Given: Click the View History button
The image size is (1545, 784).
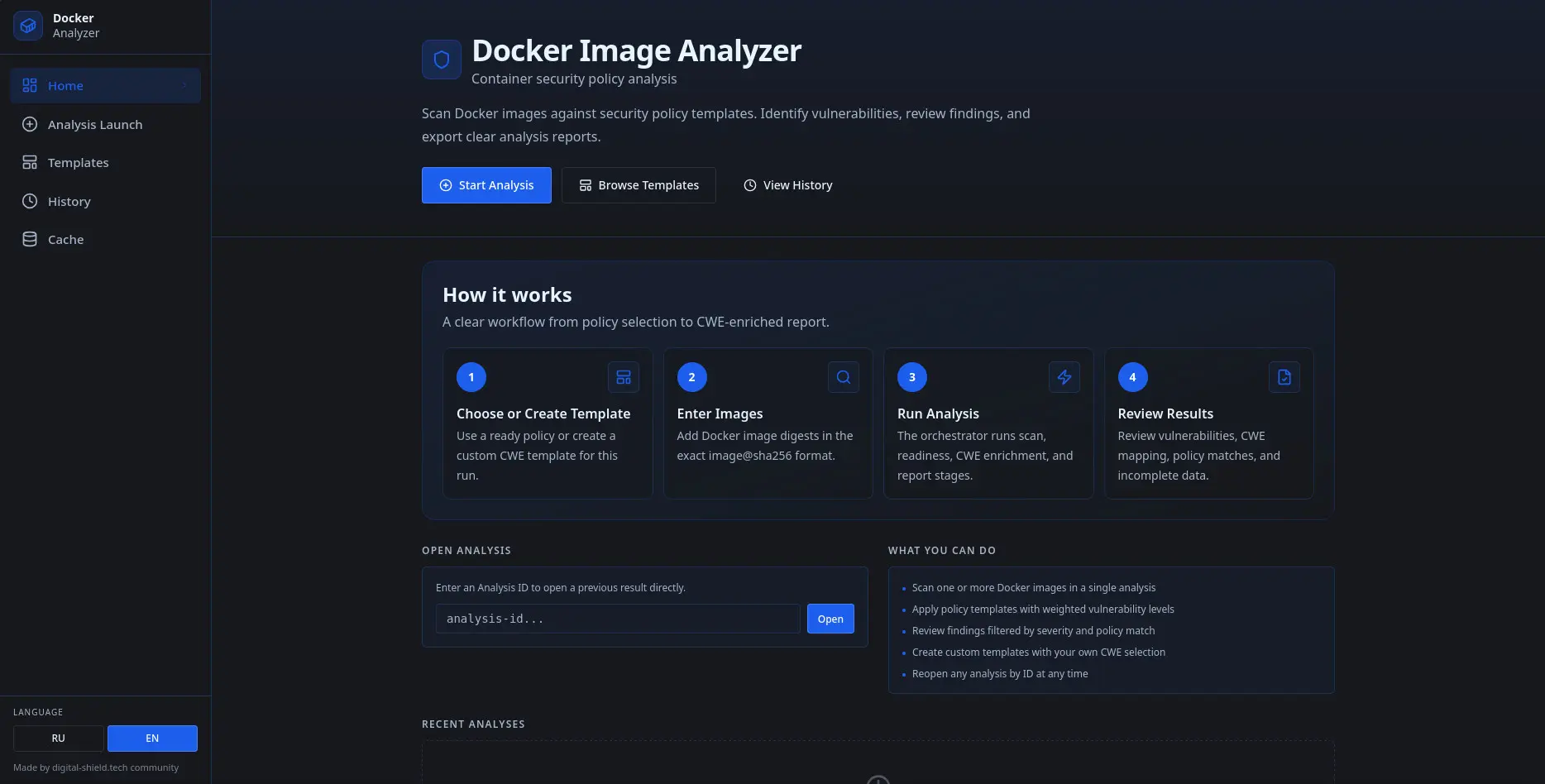Looking at the screenshot, I should click(787, 185).
